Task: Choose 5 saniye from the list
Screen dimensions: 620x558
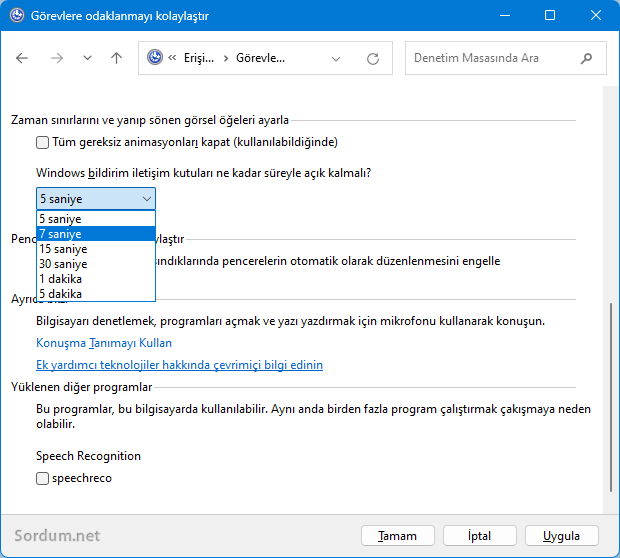Action: click(x=96, y=219)
